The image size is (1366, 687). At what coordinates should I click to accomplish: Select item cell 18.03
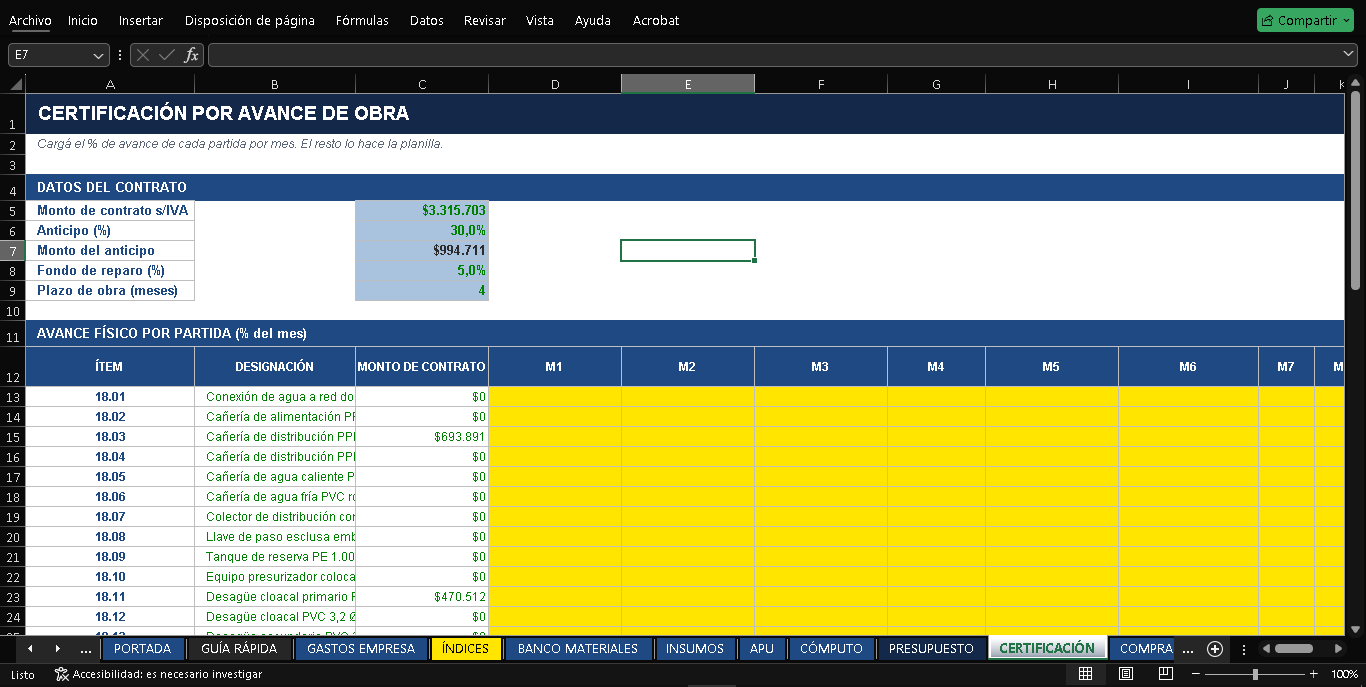click(110, 437)
